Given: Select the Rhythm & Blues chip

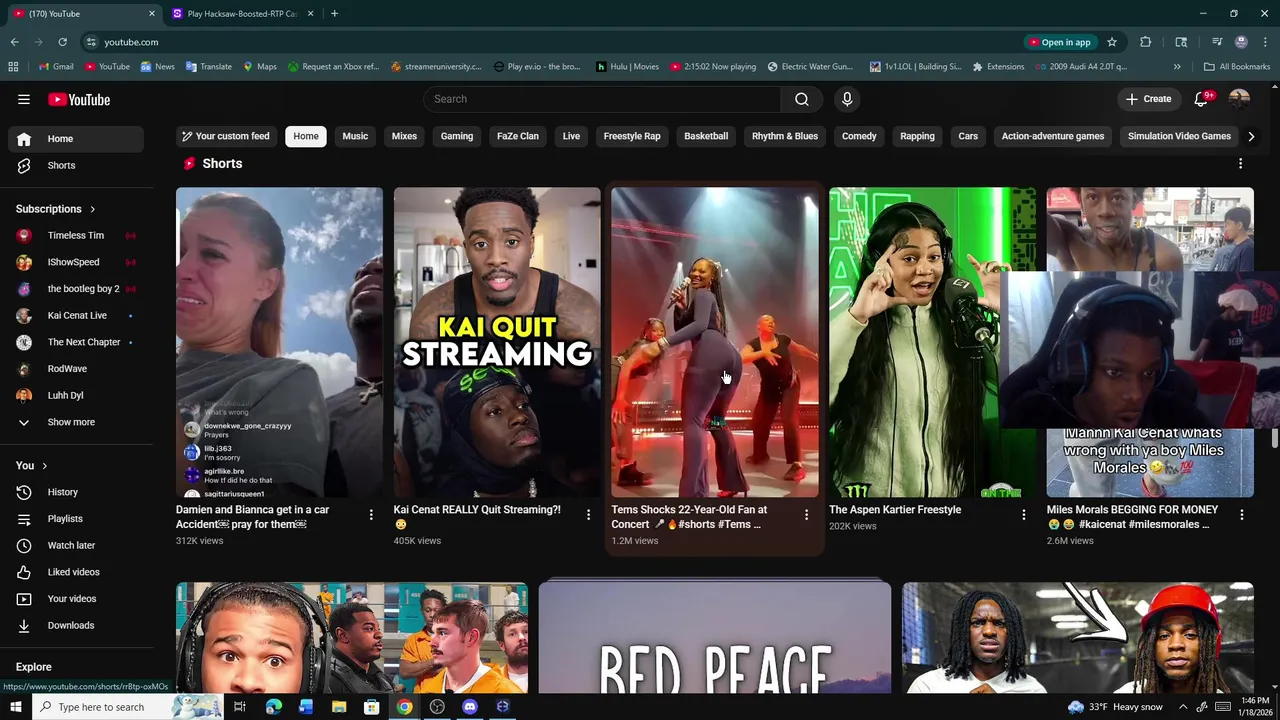Looking at the screenshot, I should [785, 136].
